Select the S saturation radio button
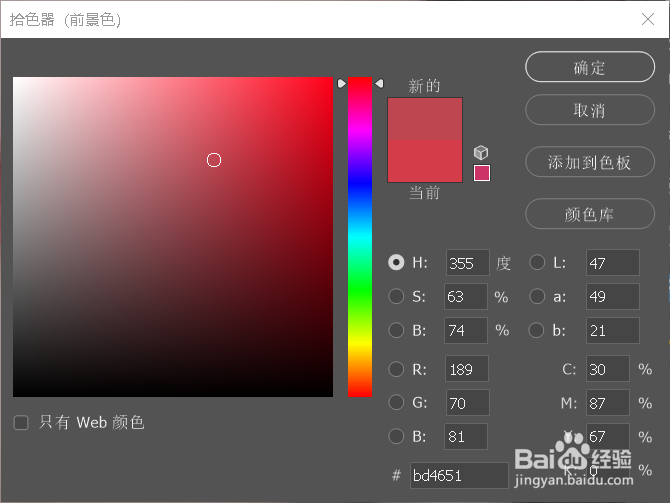 (x=396, y=296)
